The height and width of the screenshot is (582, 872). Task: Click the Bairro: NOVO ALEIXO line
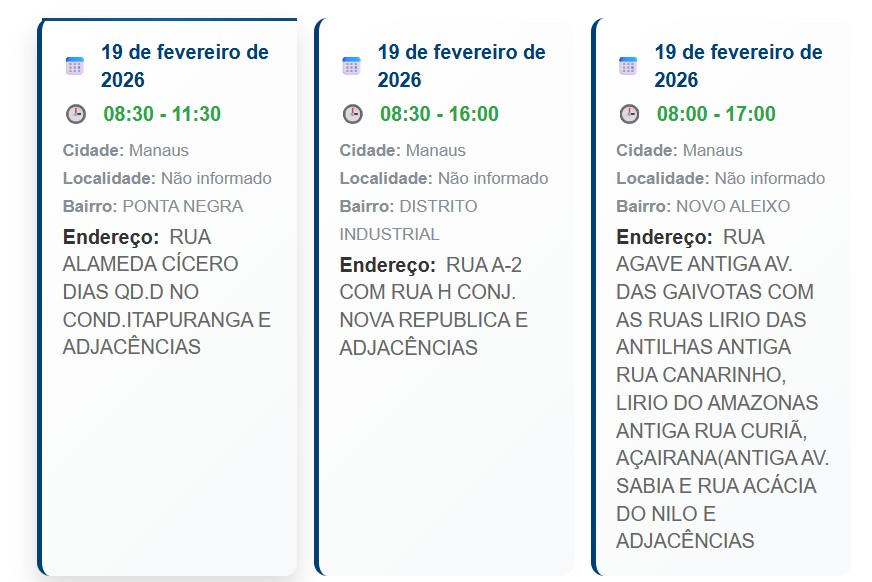coord(703,207)
